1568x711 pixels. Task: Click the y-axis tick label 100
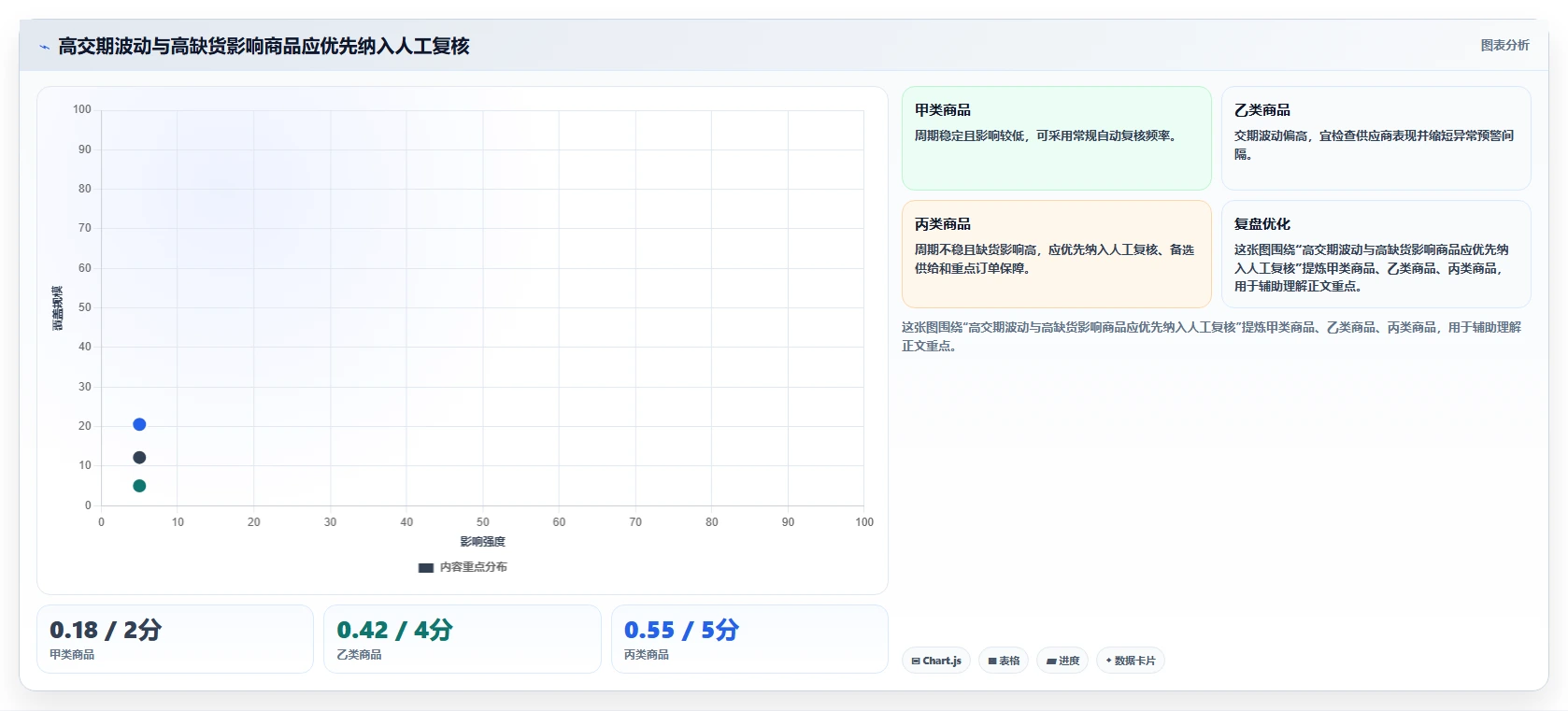click(x=82, y=109)
